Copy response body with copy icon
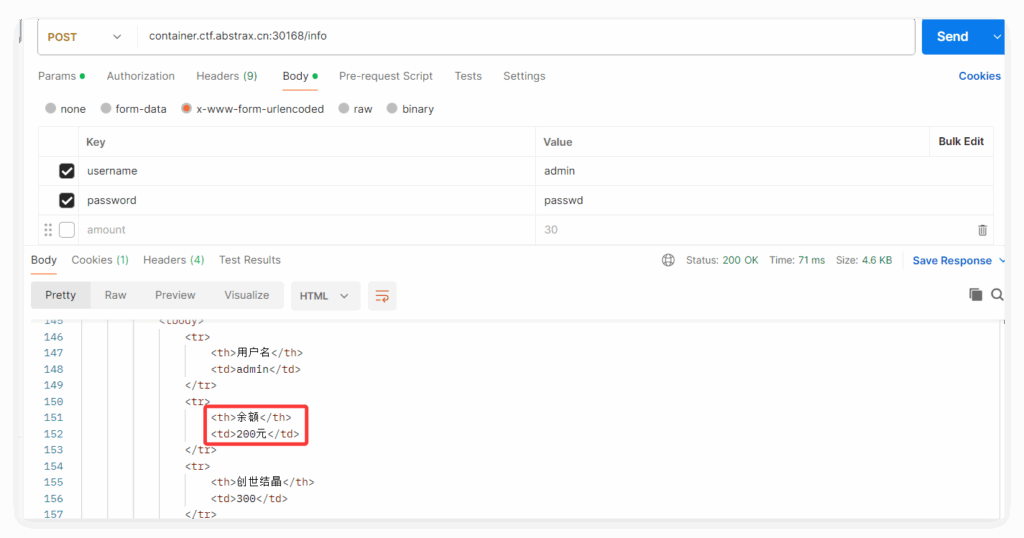The width and height of the screenshot is (1024, 538). click(975, 295)
